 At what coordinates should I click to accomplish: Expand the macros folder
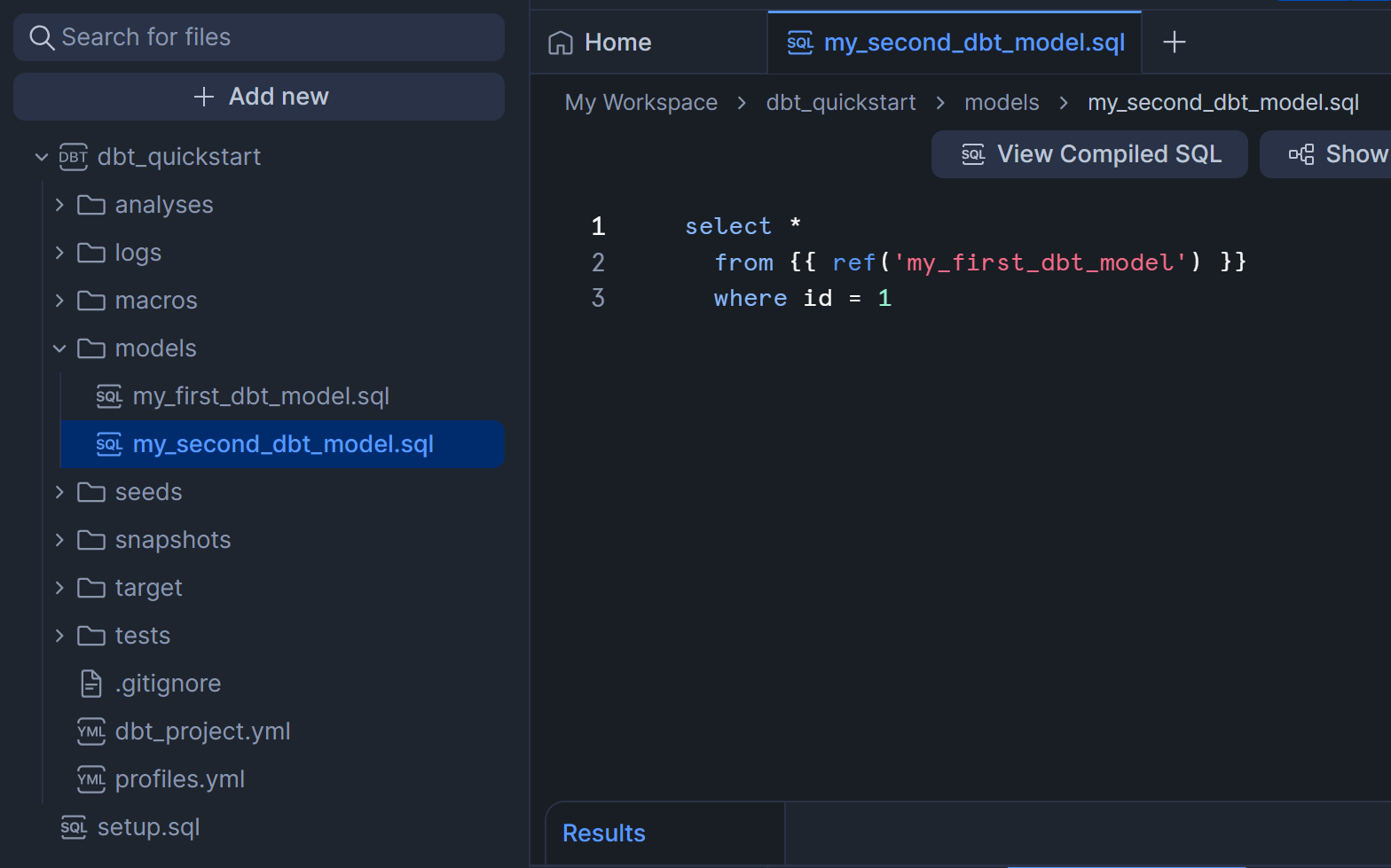[x=59, y=301]
